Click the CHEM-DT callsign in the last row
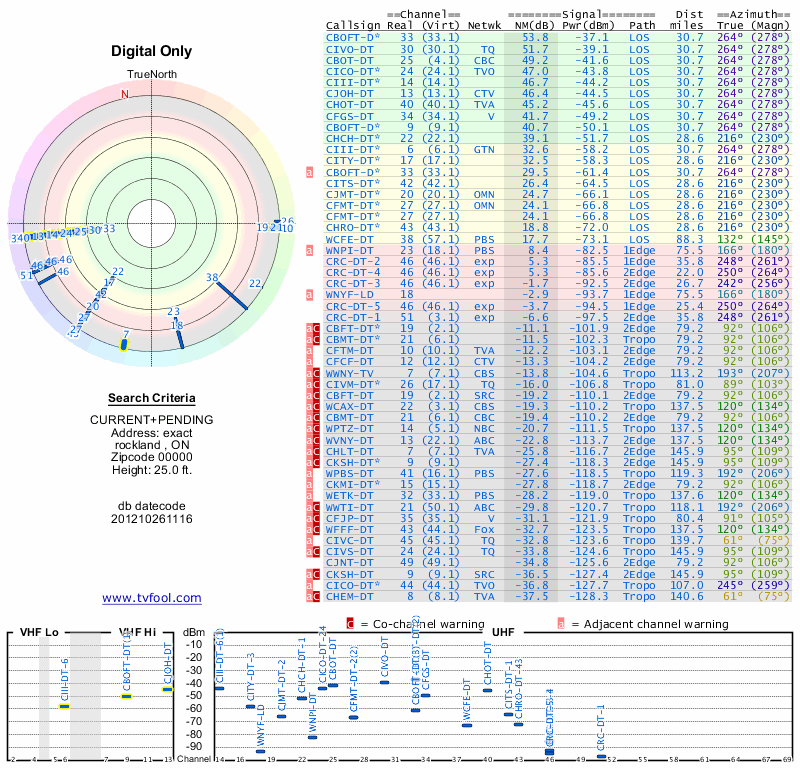 [x=351, y=596]
